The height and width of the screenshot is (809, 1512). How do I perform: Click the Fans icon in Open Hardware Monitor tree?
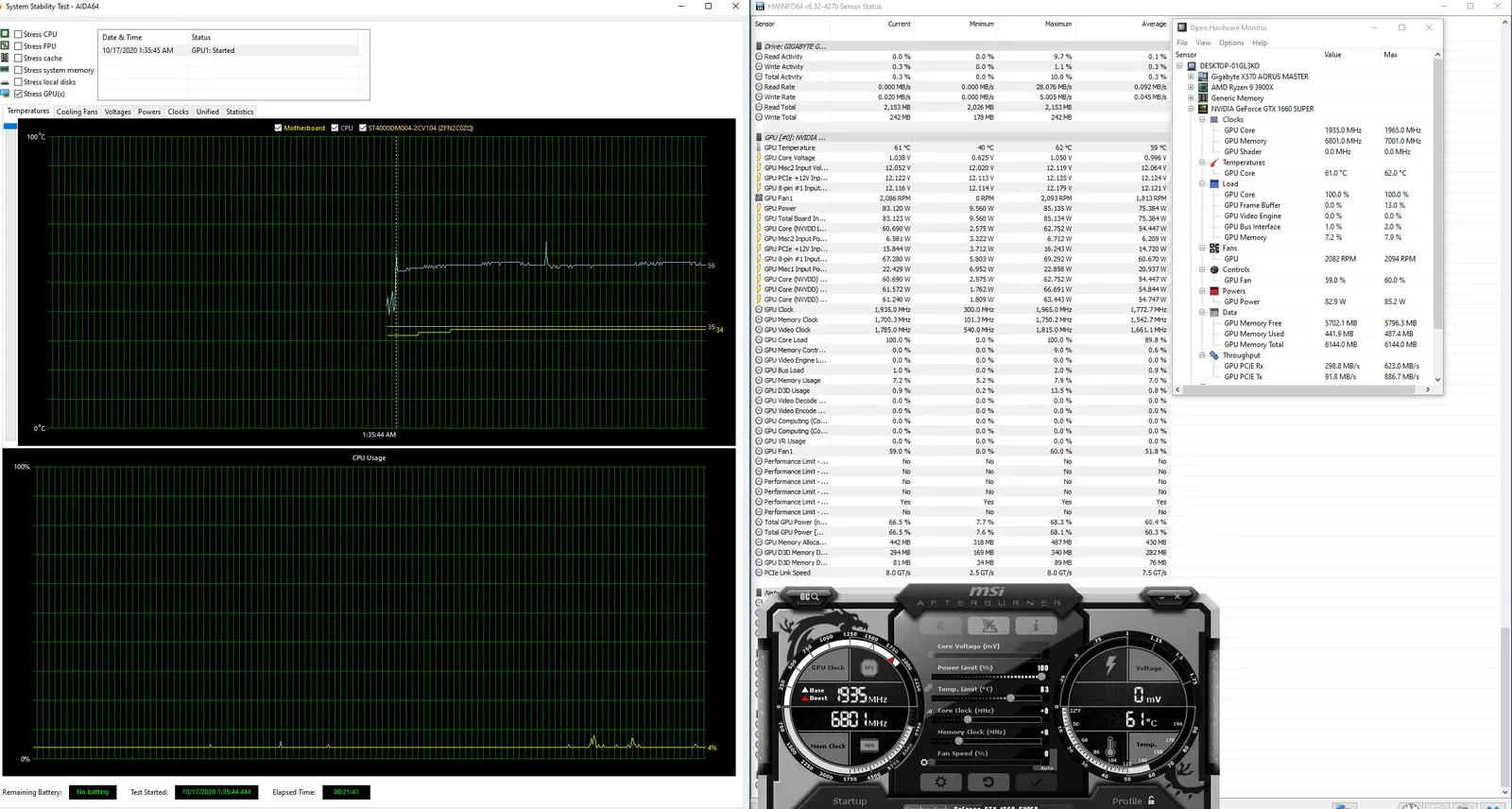tap(1214, 249)
